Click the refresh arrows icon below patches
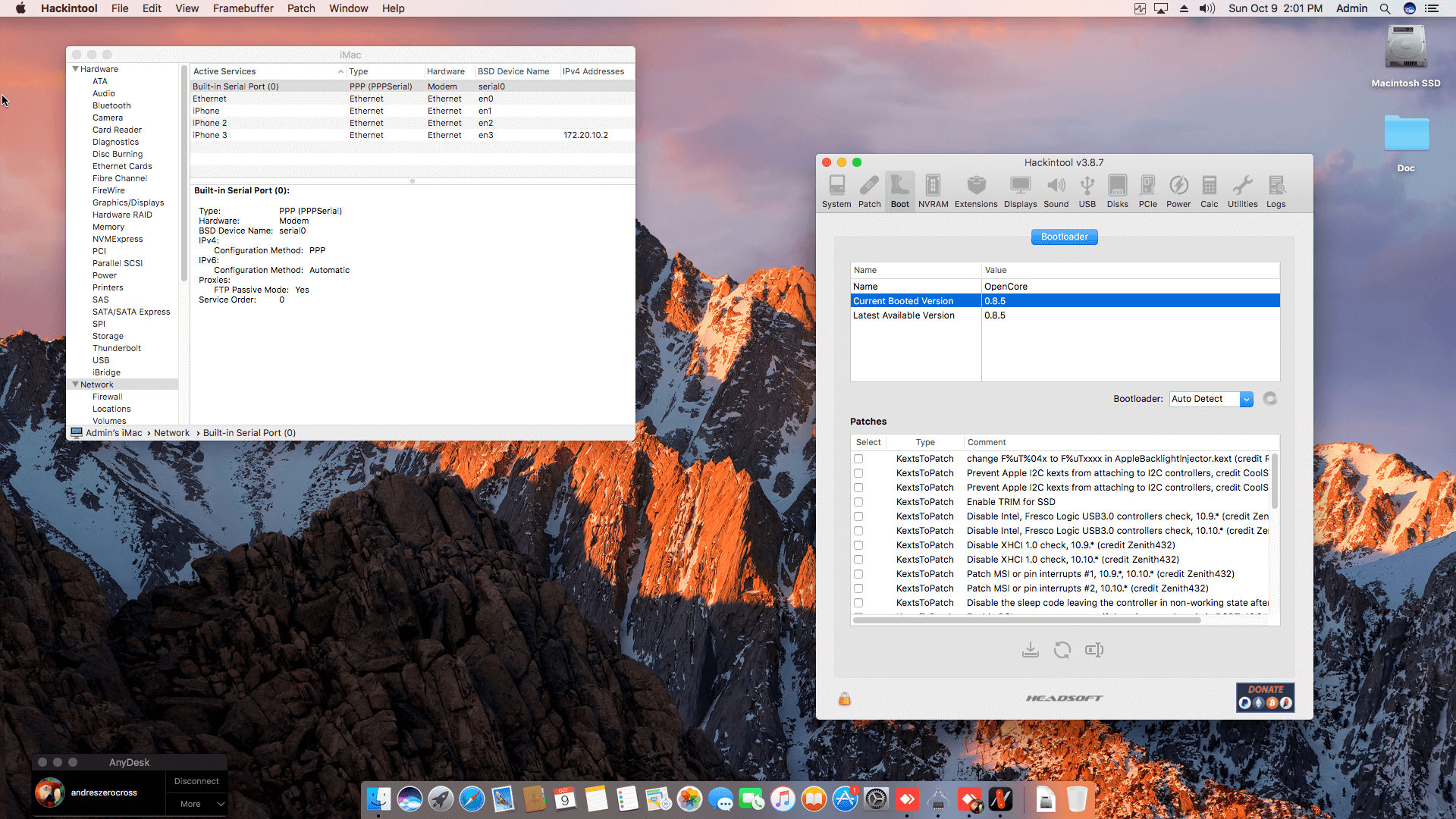The height and width of the screenshot is (819, 1456). 1062,650
